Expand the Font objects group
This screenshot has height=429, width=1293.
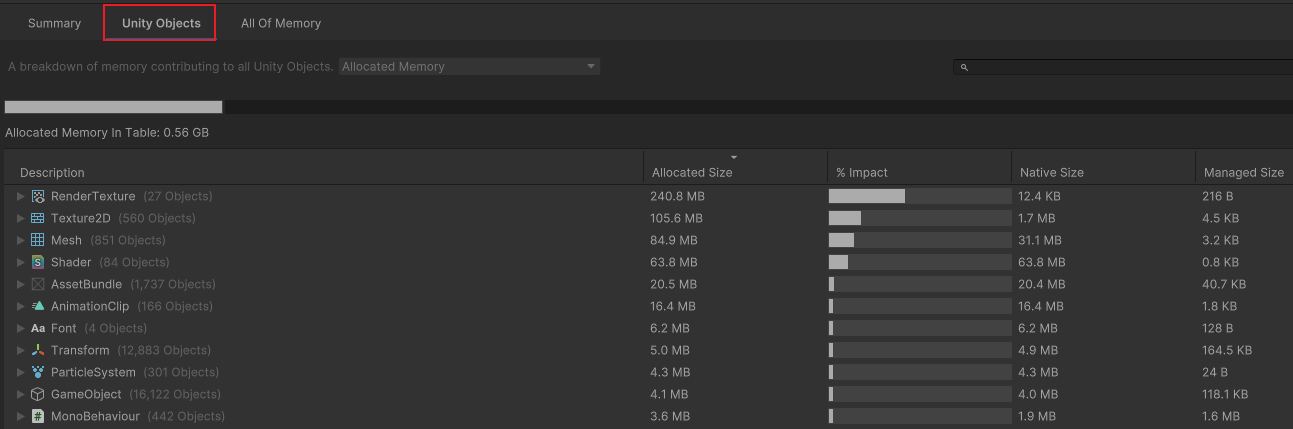point(20,328)
